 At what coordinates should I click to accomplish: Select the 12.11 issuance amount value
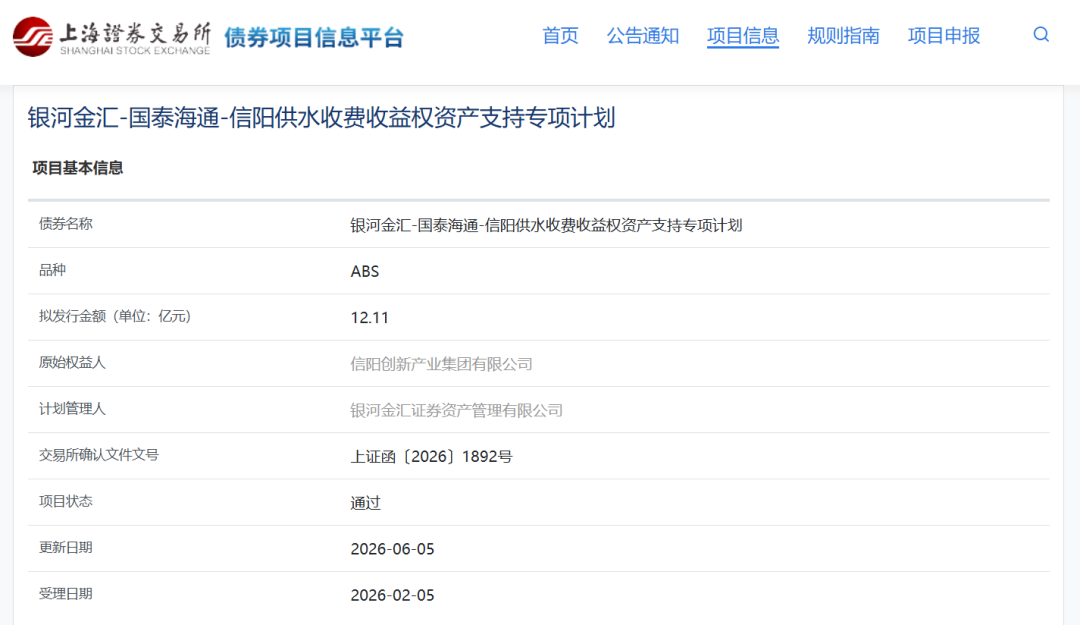pos(370,318)
